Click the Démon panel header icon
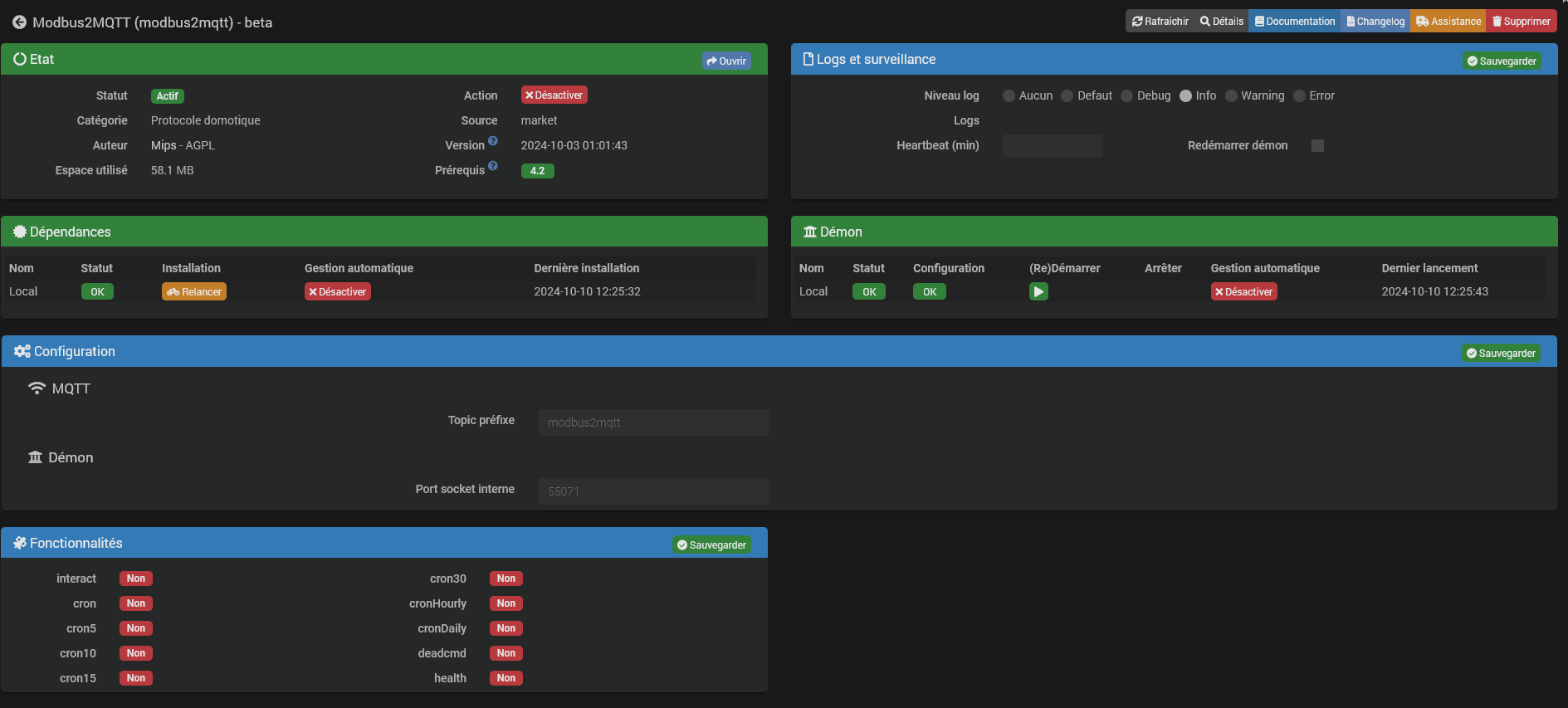 click(810, 232)
